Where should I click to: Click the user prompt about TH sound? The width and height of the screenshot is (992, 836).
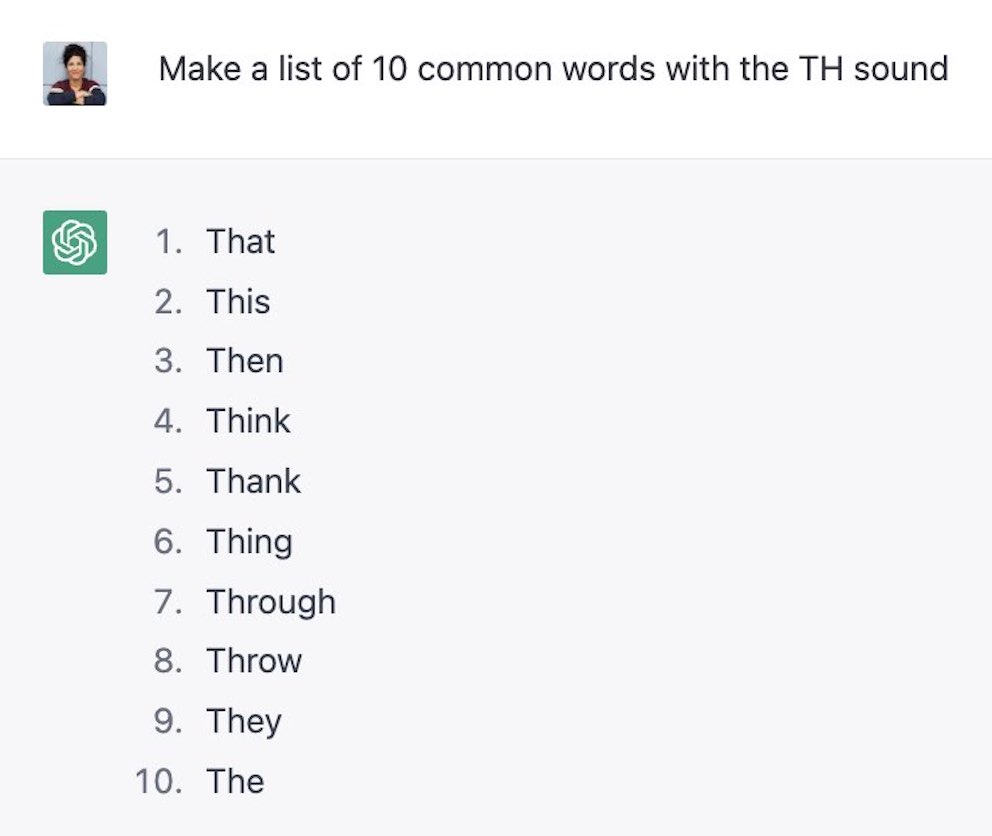[553, 69]
